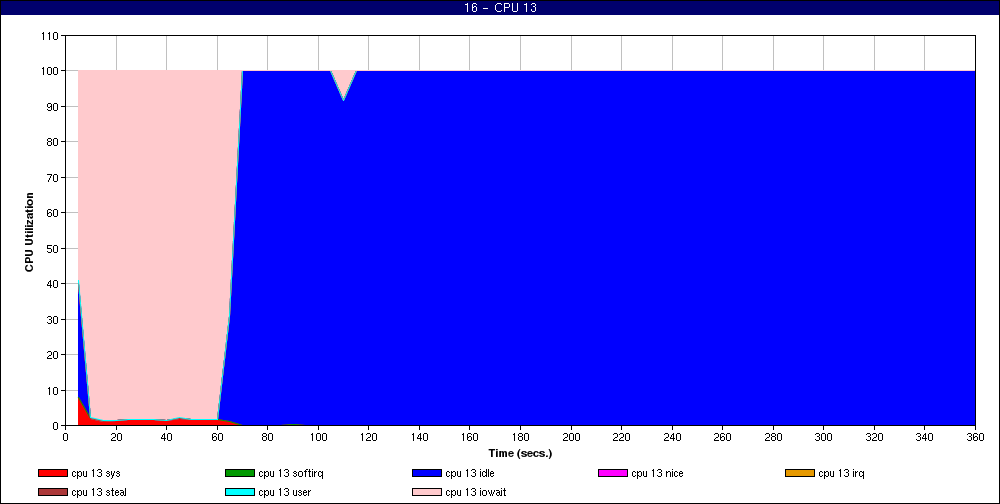Image resolution: width=1000 pixels, height=504 pixels.
Task: Click the blue cpu 13 idle legend swatch
Action: [x=427, y=473]
